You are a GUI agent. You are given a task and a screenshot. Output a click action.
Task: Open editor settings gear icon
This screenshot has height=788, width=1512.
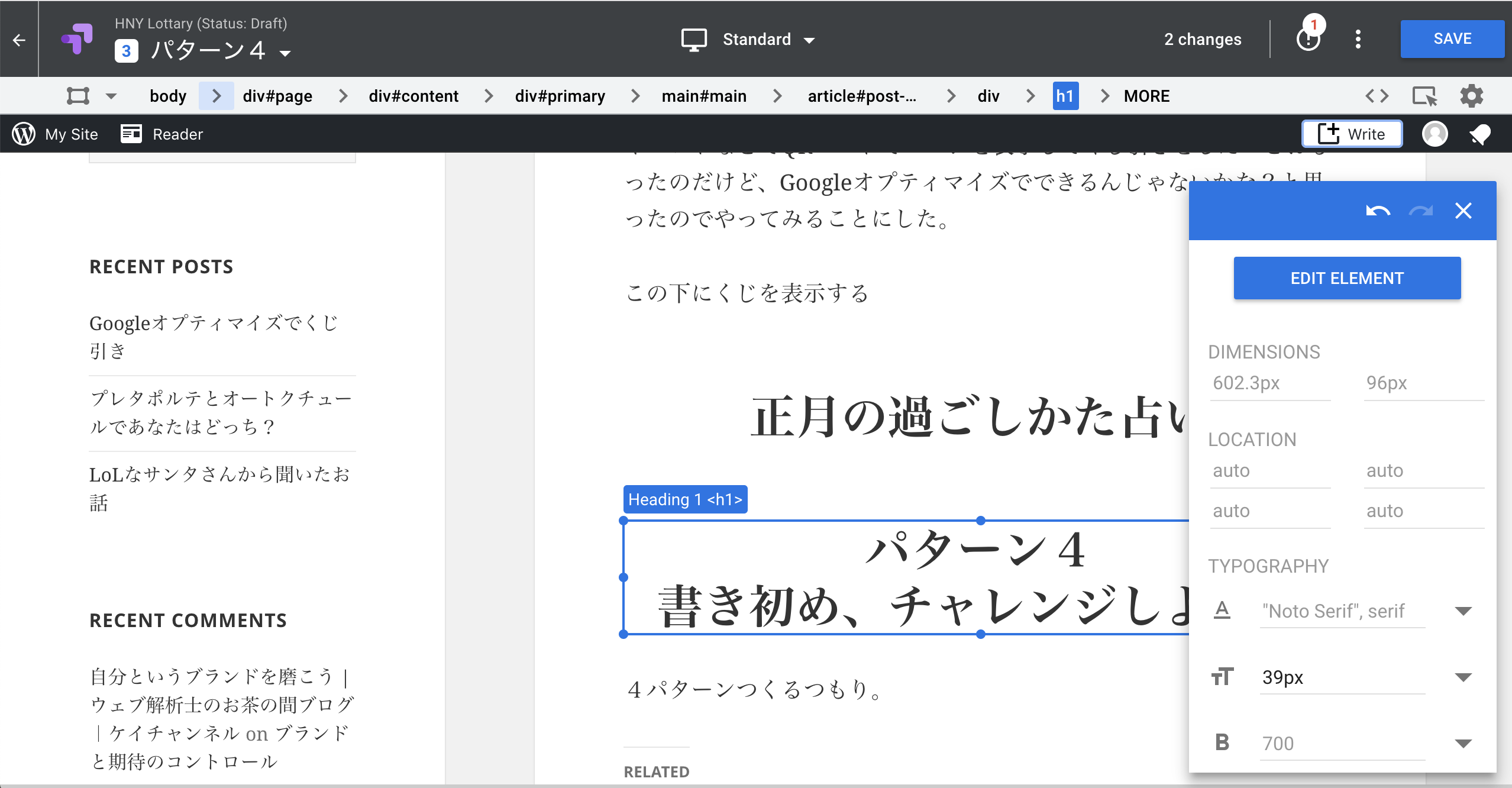pos(1472,96)
